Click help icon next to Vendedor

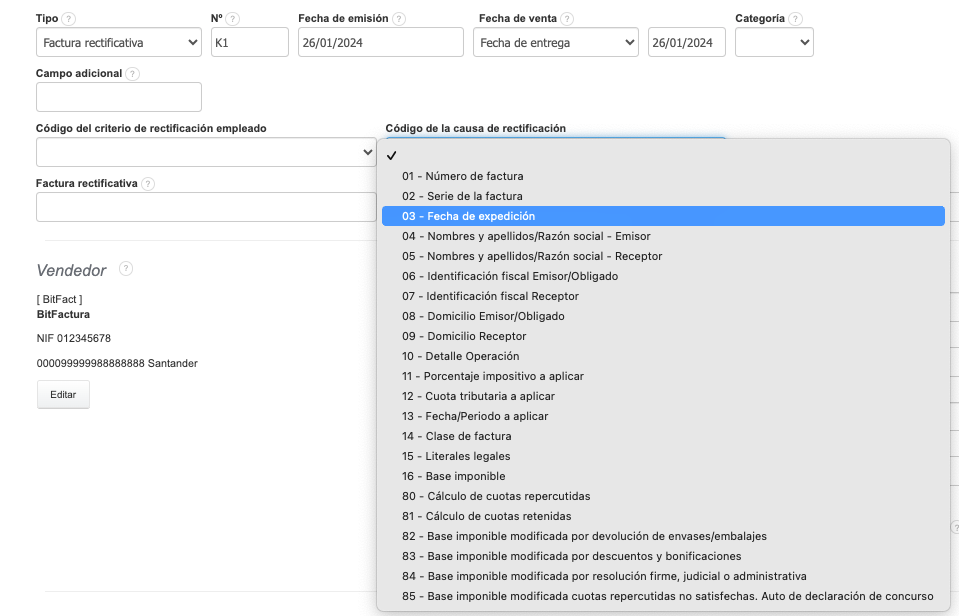126,269
